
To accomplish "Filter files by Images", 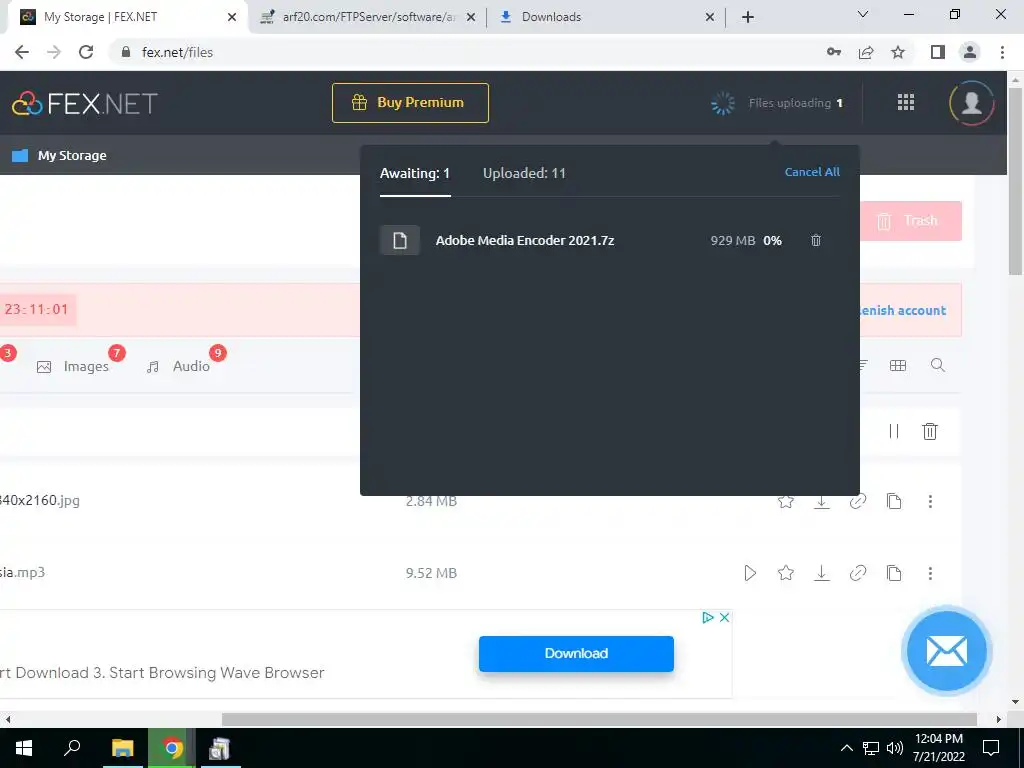I will [73, 366].
